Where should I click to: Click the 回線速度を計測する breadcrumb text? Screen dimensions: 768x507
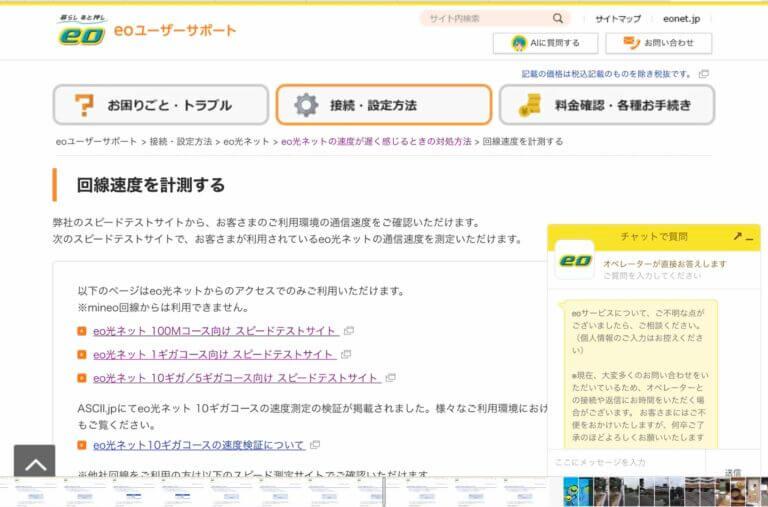[523, 142]
